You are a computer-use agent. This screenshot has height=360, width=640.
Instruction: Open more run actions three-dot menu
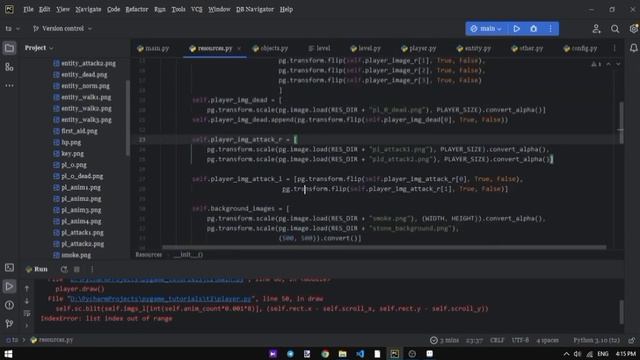click(550, 29)
